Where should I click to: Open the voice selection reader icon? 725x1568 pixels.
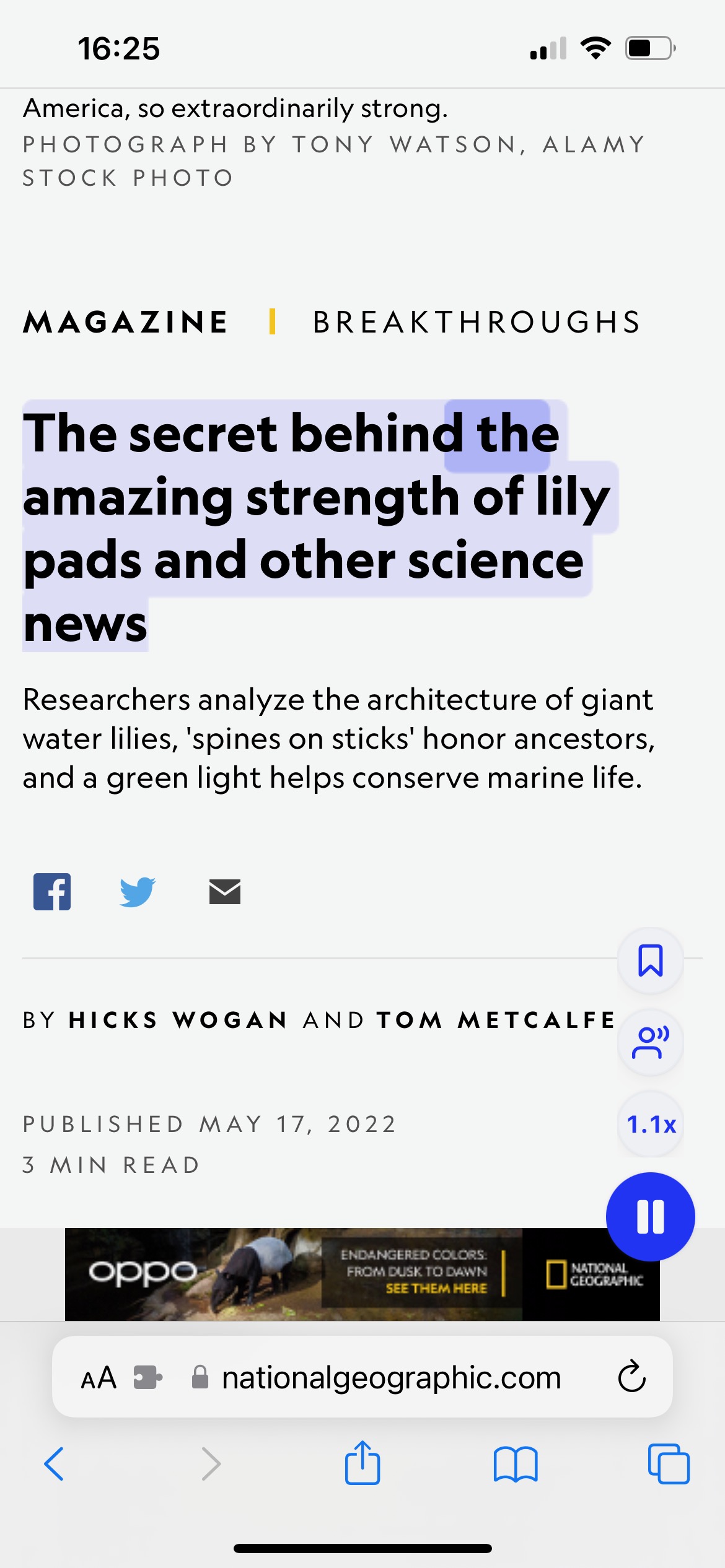pyautogui.click(x=651, y=1042)
